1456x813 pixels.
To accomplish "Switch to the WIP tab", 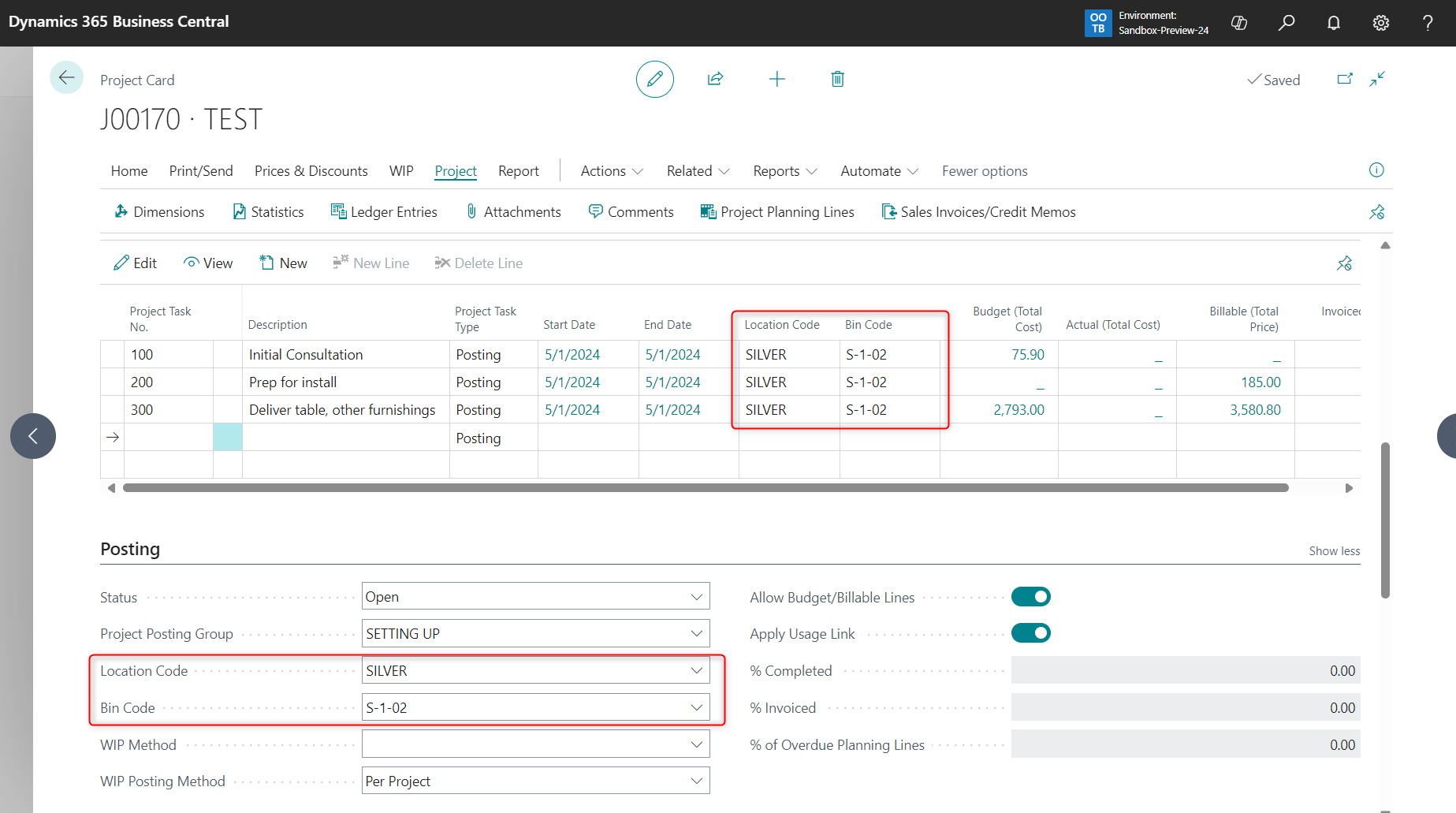I will 401,171.
